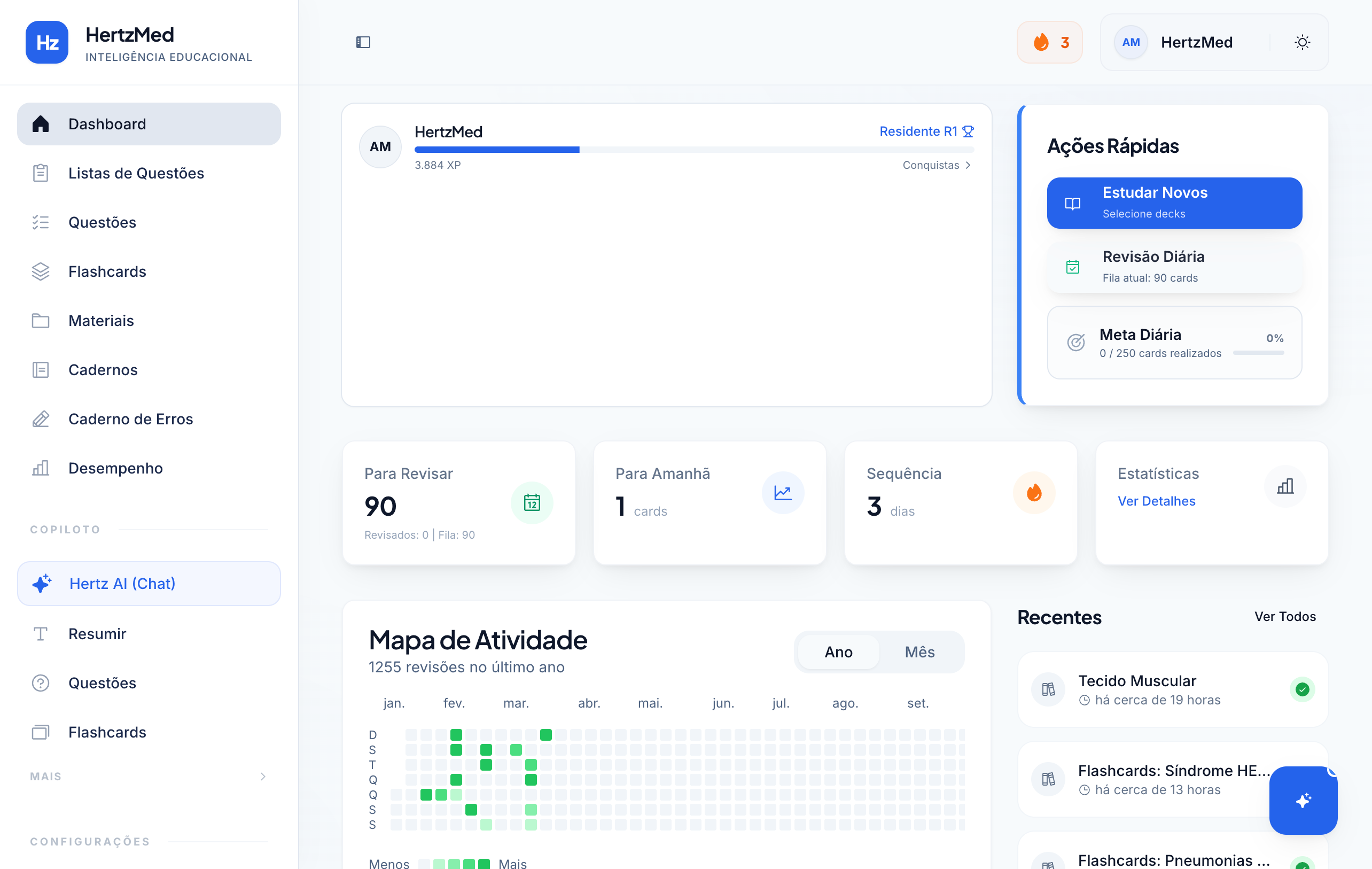
Task: Click the floating sparkle AI button
Action: (x=1303, y=800)
